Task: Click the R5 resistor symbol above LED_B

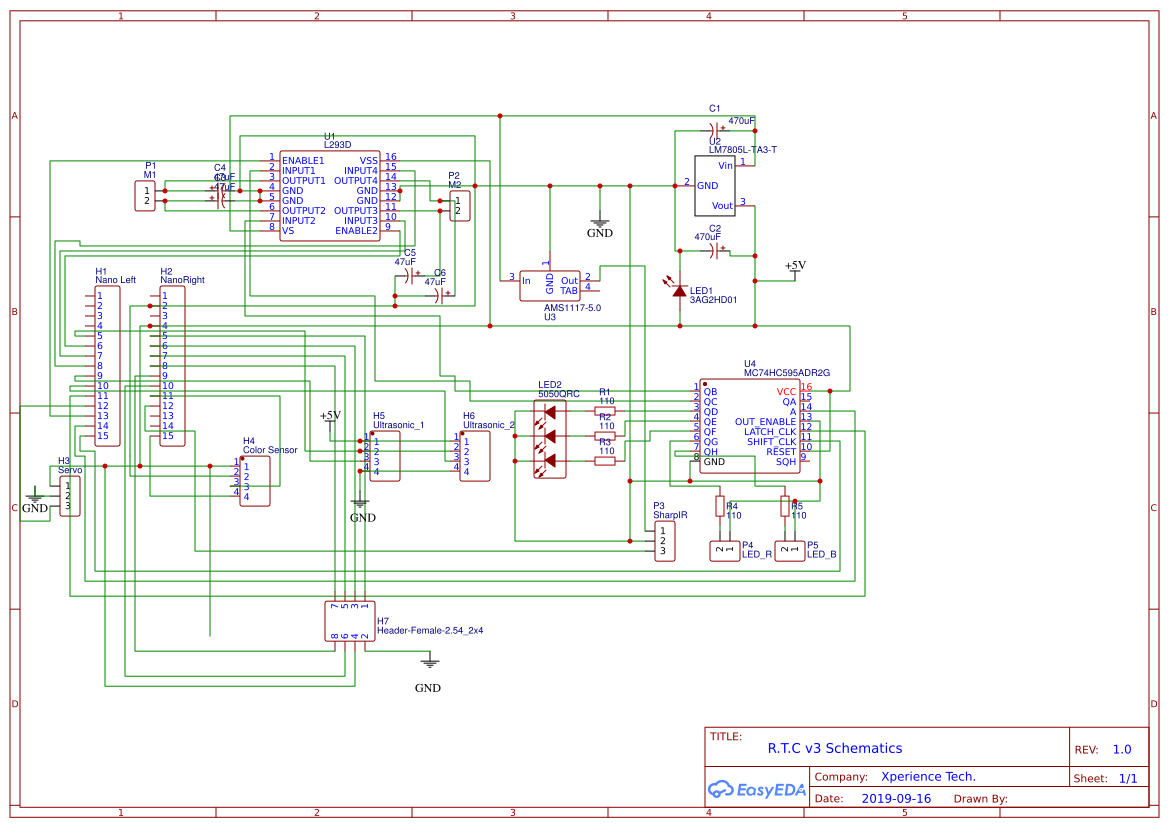Action: [785, 507]
